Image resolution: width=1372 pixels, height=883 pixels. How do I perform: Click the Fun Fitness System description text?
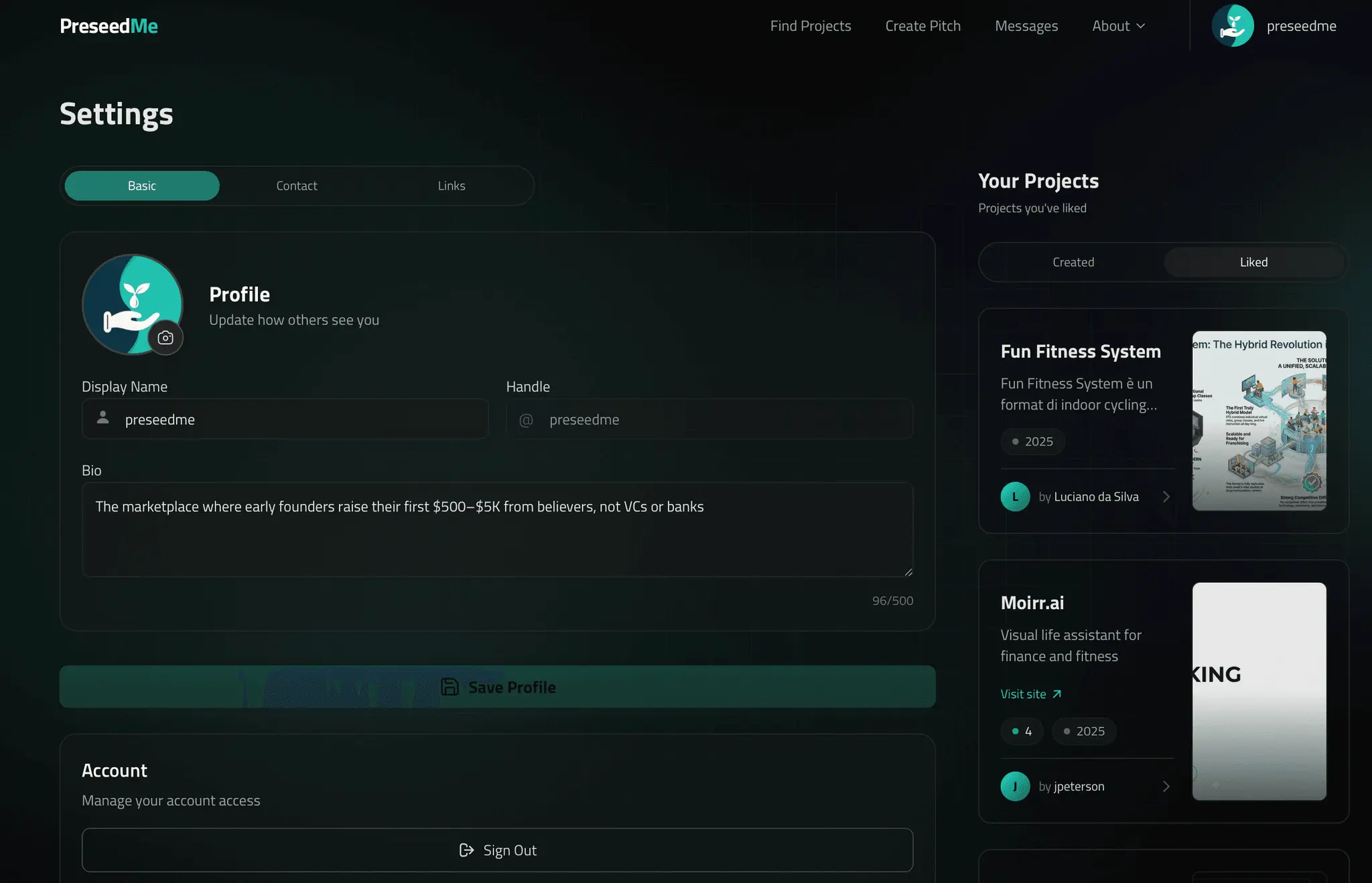(x=1079, y=394)
